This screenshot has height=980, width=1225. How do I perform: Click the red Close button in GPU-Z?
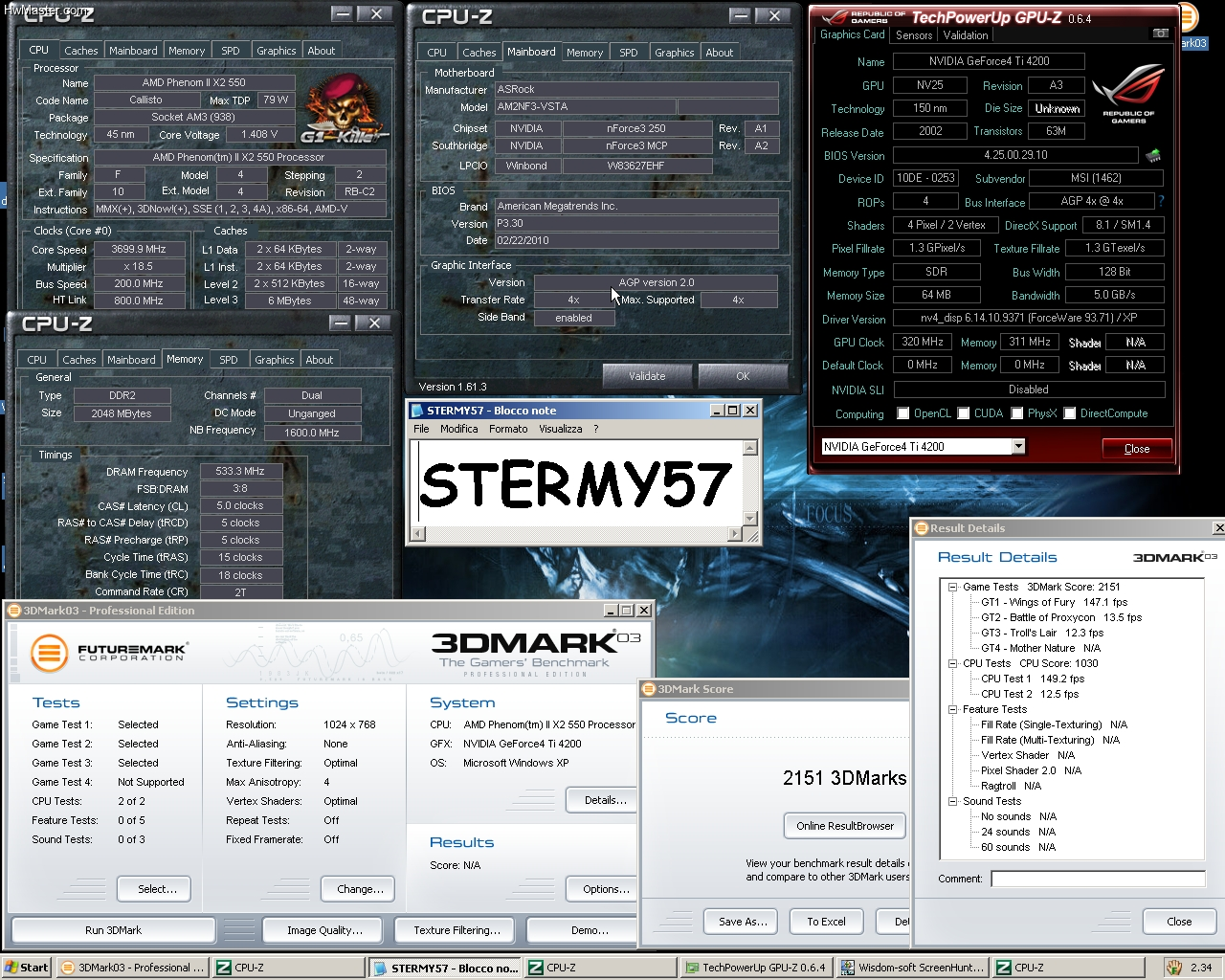pyautogui.click(x=1137, y=448)
